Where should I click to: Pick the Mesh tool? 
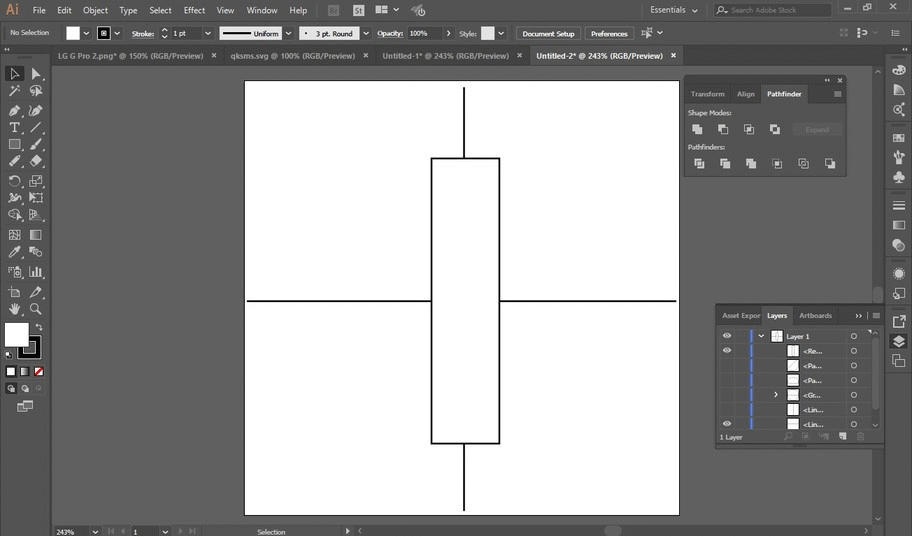(x=15, y=234)
